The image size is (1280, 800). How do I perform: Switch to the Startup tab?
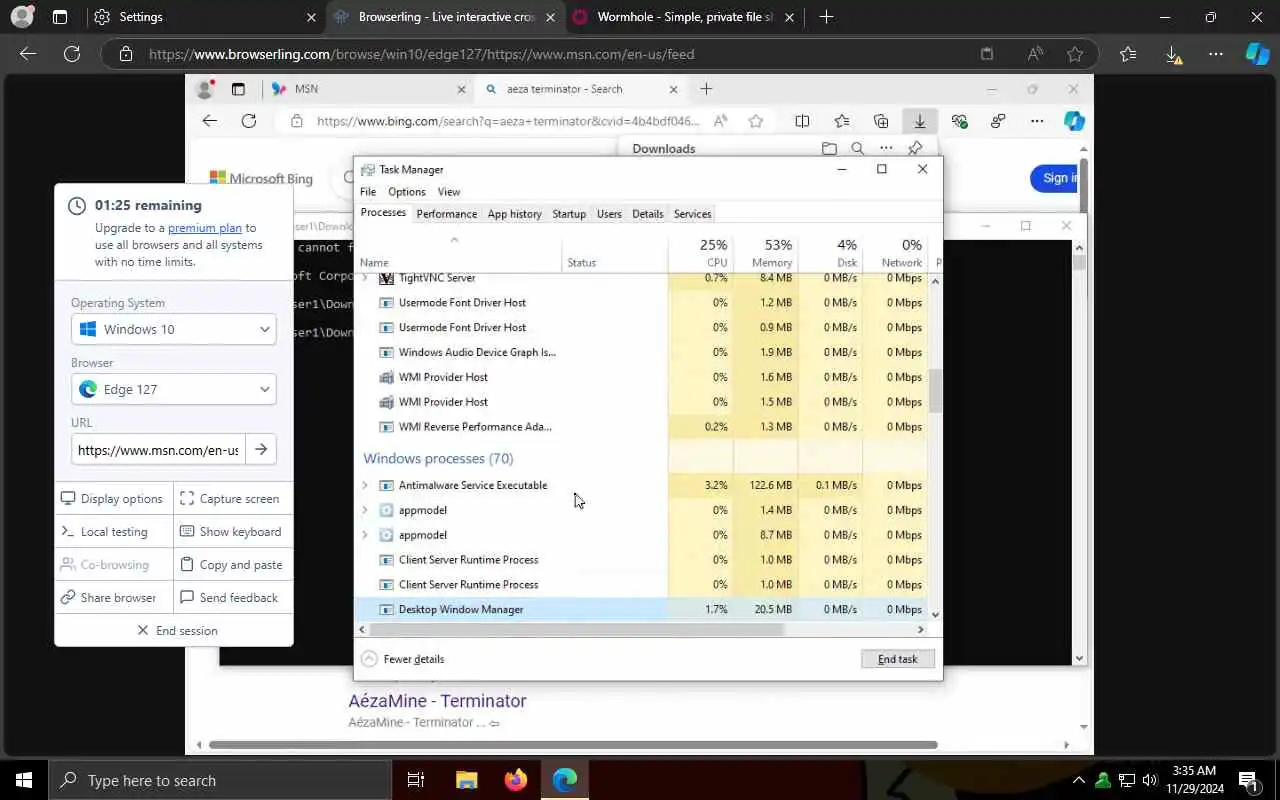(569, 214)
